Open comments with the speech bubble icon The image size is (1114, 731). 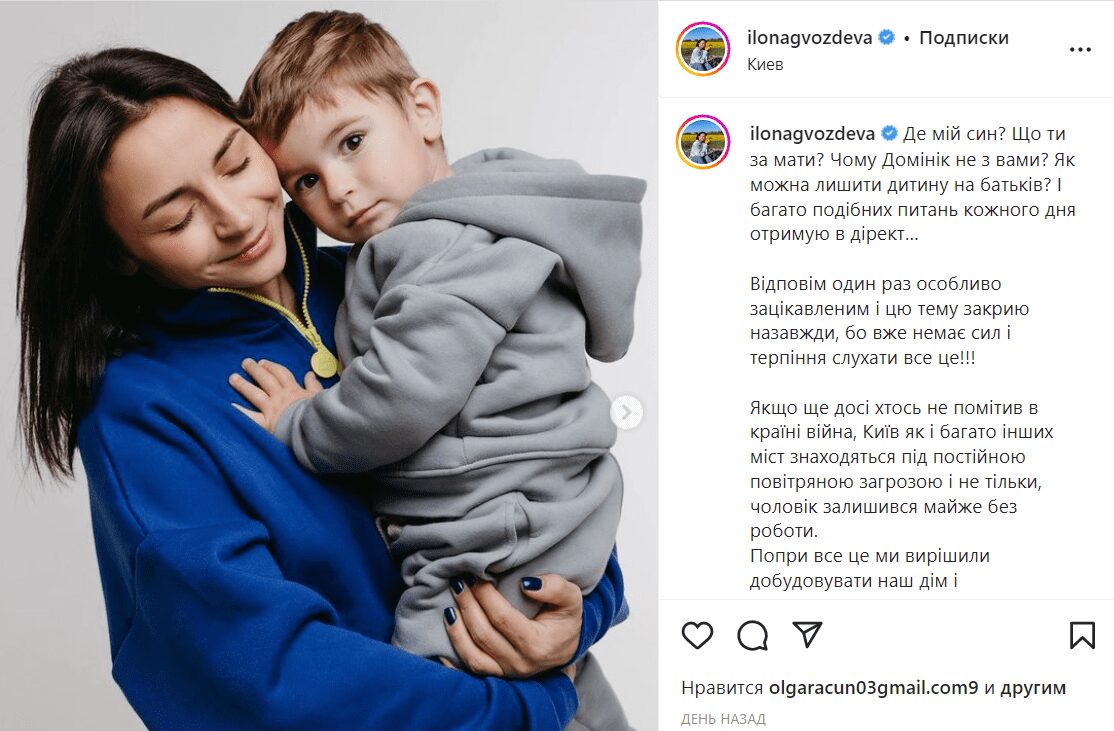tap(752, 635)
